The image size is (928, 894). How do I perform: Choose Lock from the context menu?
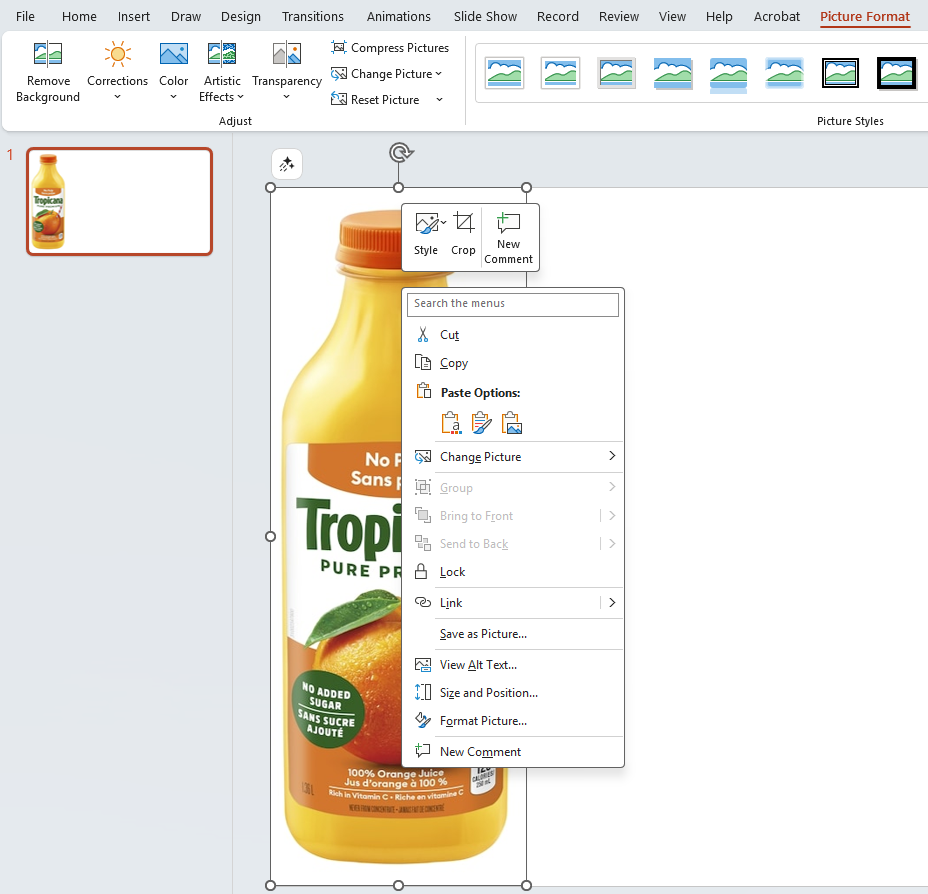pyautogui.click(x=513, y=572)
